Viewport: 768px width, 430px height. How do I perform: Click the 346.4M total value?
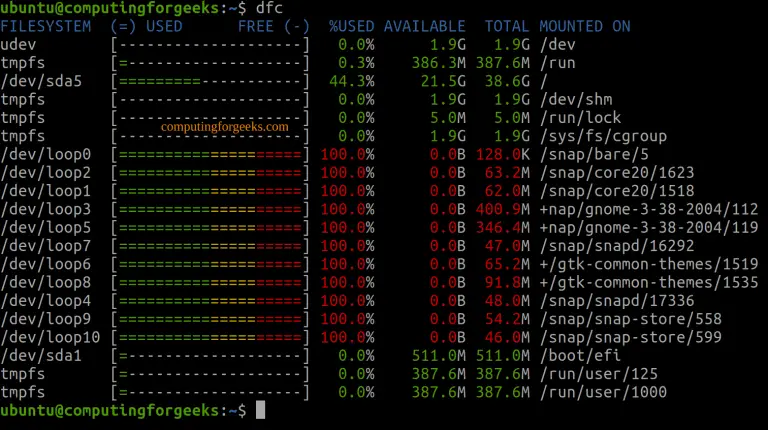(503, 228)
